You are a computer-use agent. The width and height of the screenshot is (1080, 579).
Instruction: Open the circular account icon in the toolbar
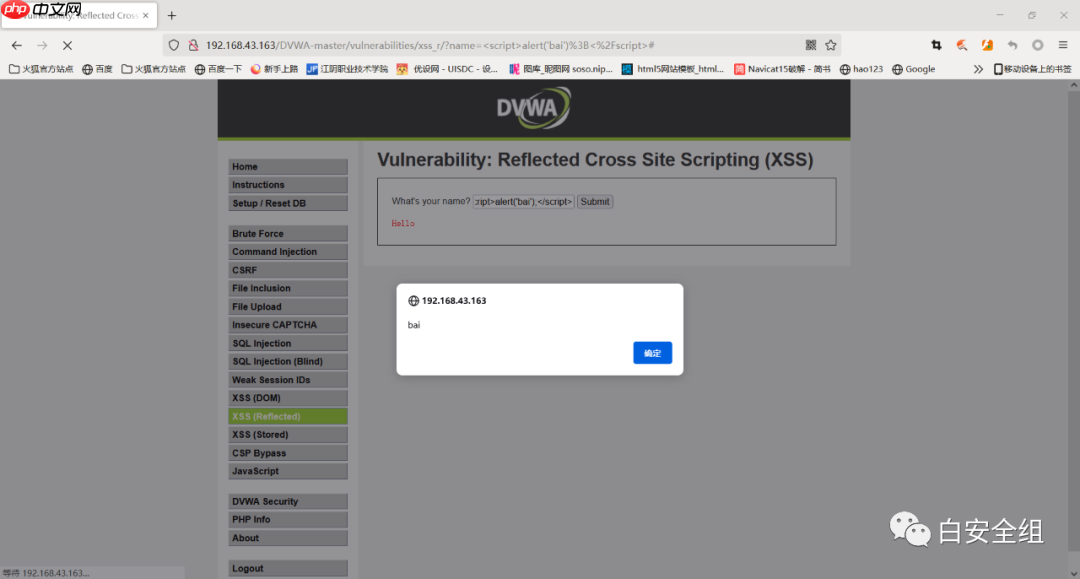click(1037, 45)
